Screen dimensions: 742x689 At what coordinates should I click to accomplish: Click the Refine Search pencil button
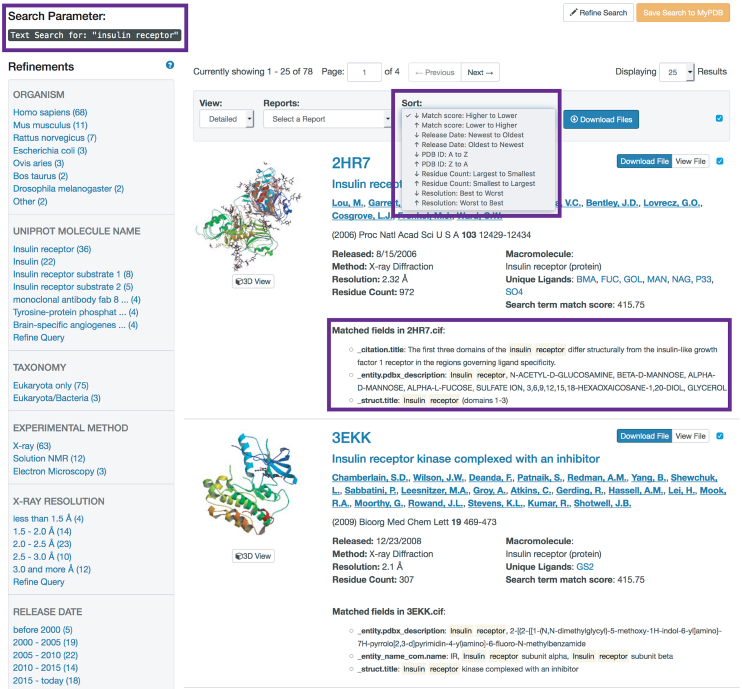(x=599, y=13)
